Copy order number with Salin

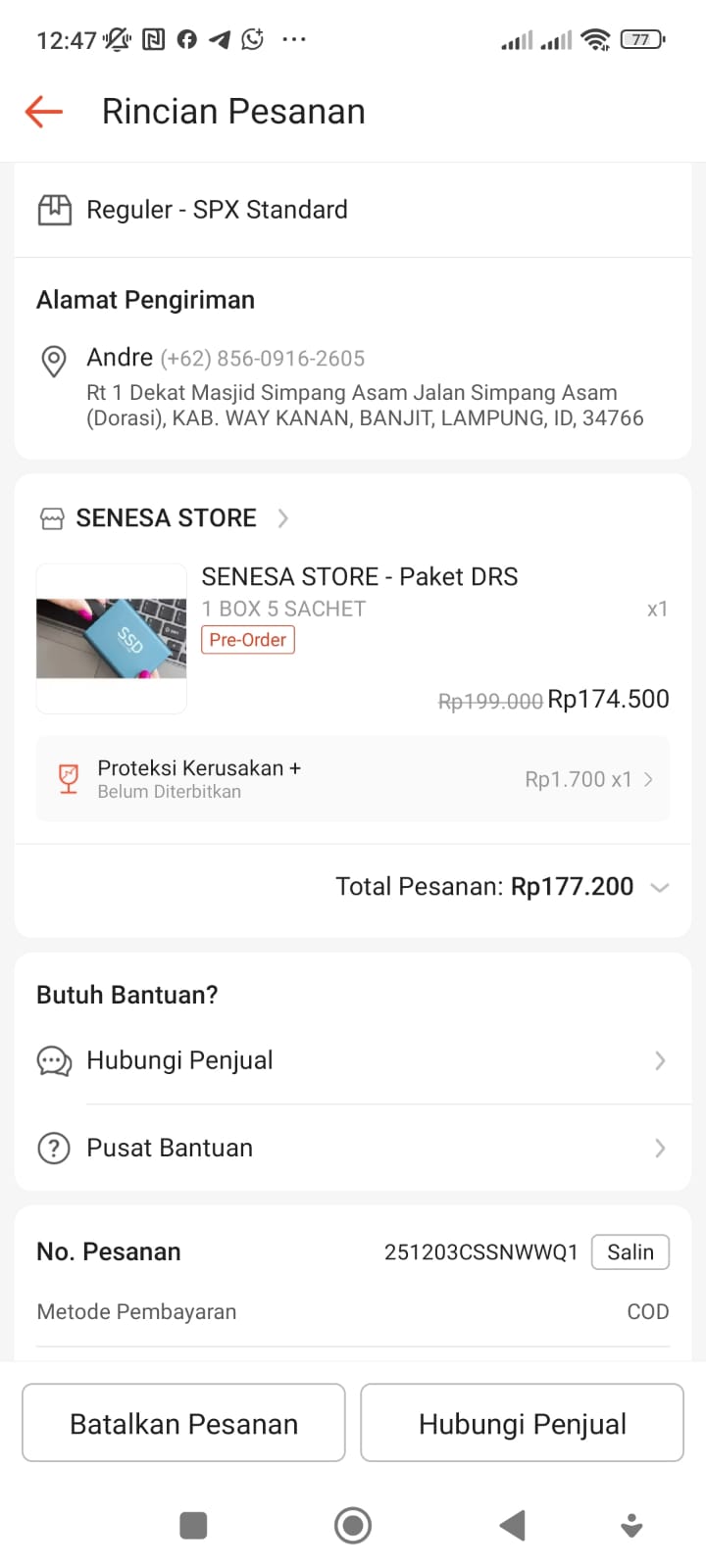click(x=630, y=1252)
